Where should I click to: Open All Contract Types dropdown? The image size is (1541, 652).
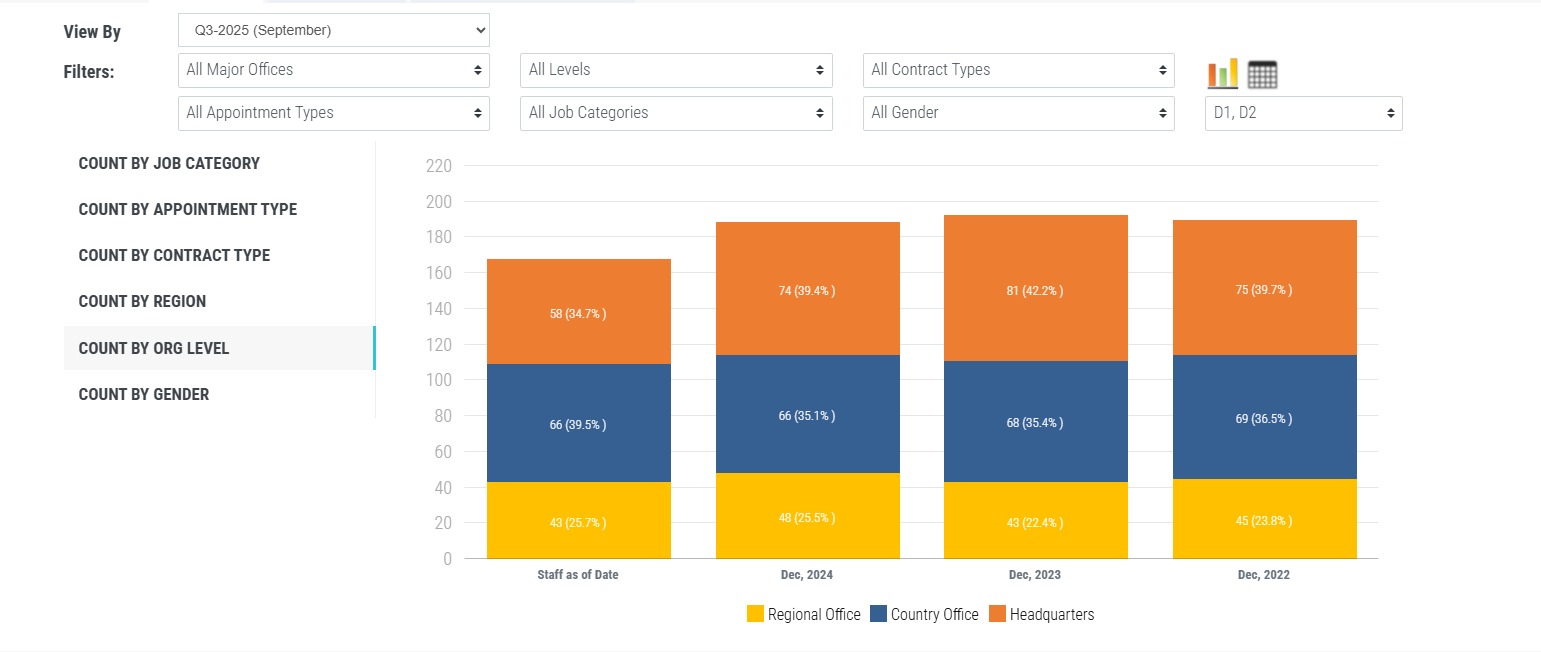pyautogui.click(x=1018, y=70)
